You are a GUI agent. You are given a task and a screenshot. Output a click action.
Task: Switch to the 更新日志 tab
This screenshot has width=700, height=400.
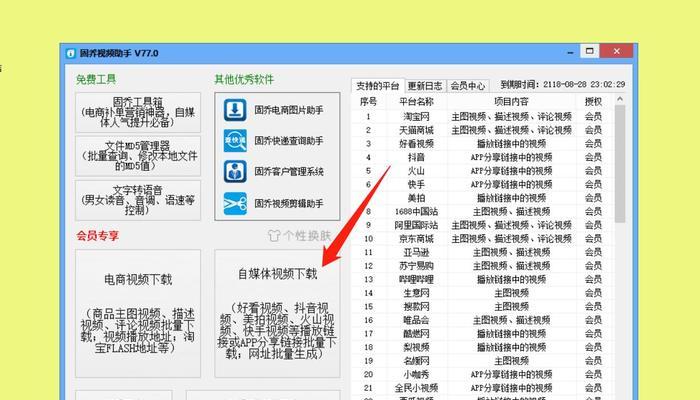pyautogui.click(x=425, y=86)
